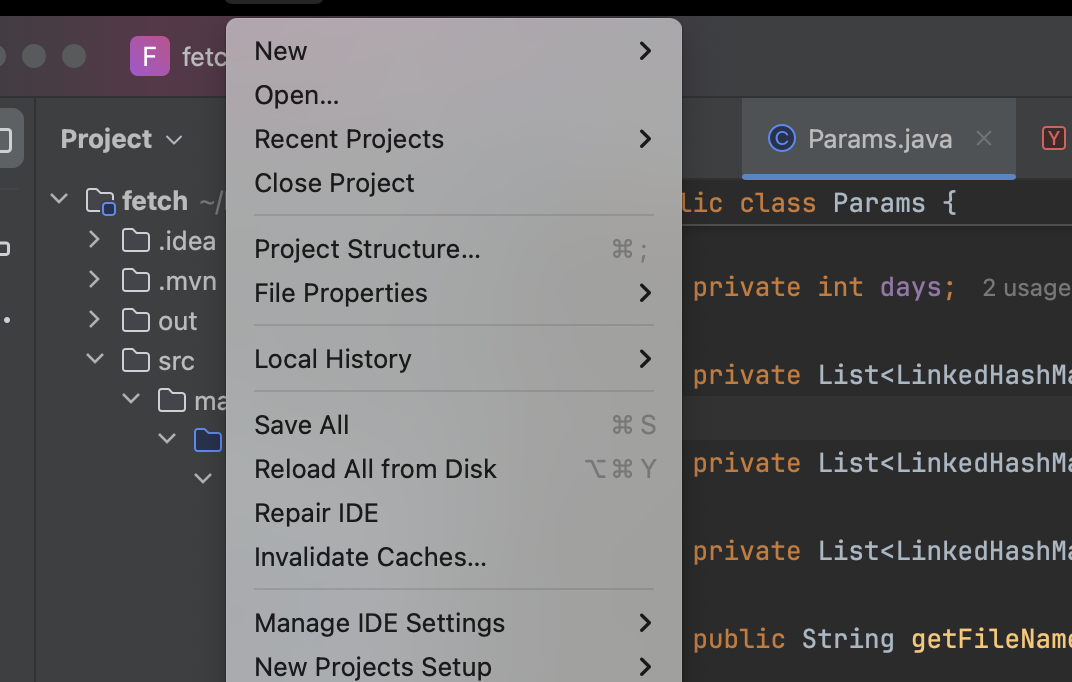Viewport: 1072px width, 682px height.
Task: Click the out folder icon
Action: 136,321
